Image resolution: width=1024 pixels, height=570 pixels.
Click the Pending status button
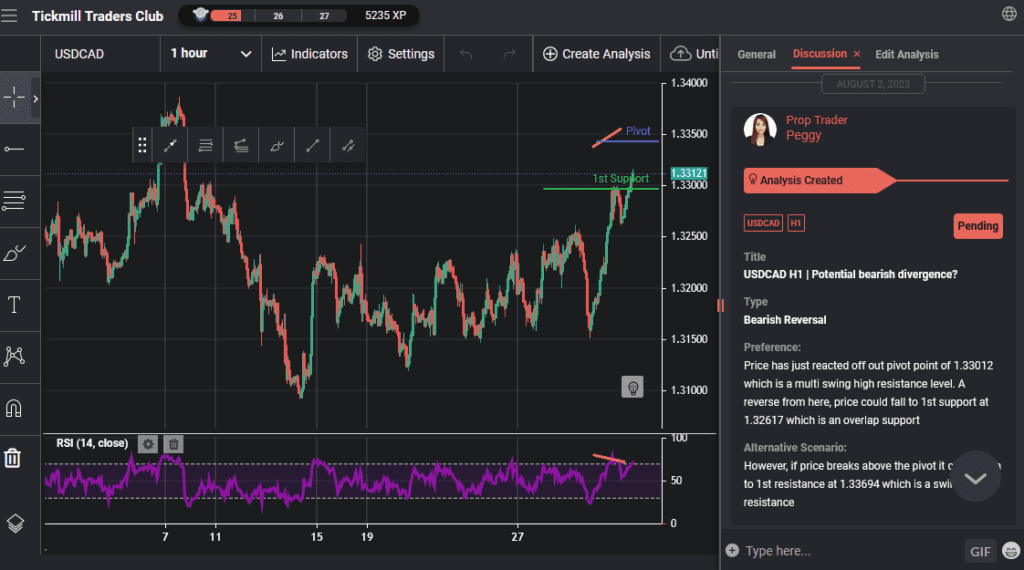click(x=978, y=226)
